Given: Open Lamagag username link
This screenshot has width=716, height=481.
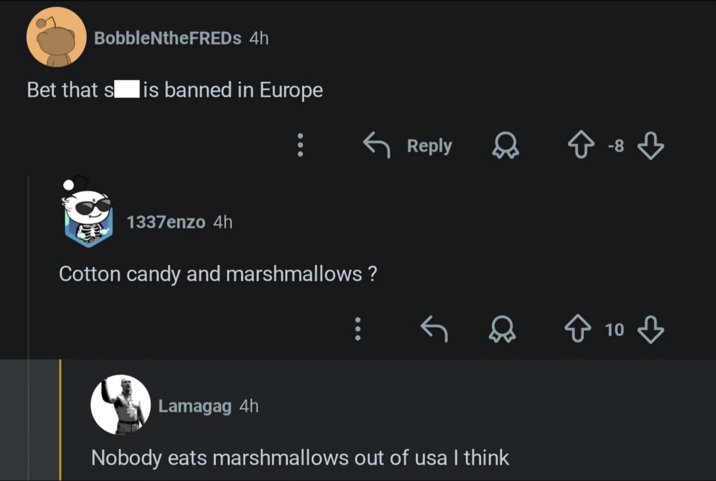Looking at the screenshot, I should (x=195, y=405).
